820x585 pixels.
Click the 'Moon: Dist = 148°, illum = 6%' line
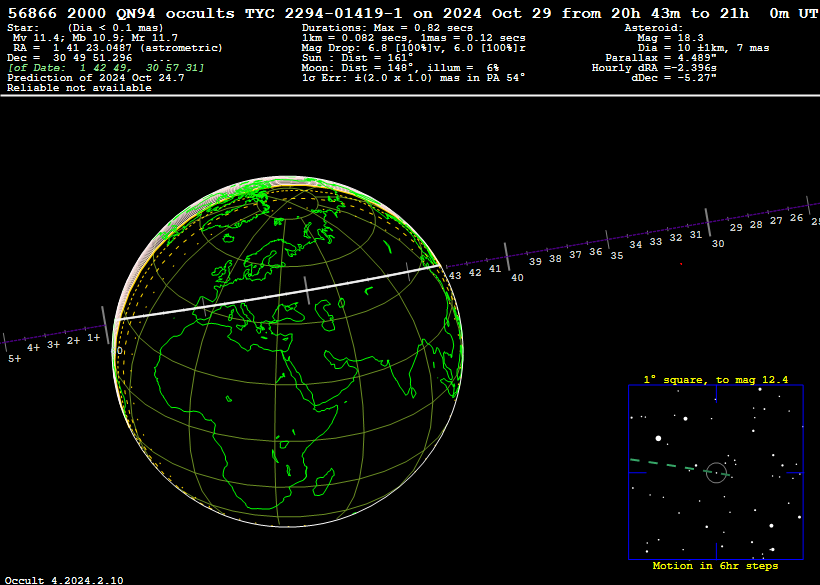click(400, 68)
